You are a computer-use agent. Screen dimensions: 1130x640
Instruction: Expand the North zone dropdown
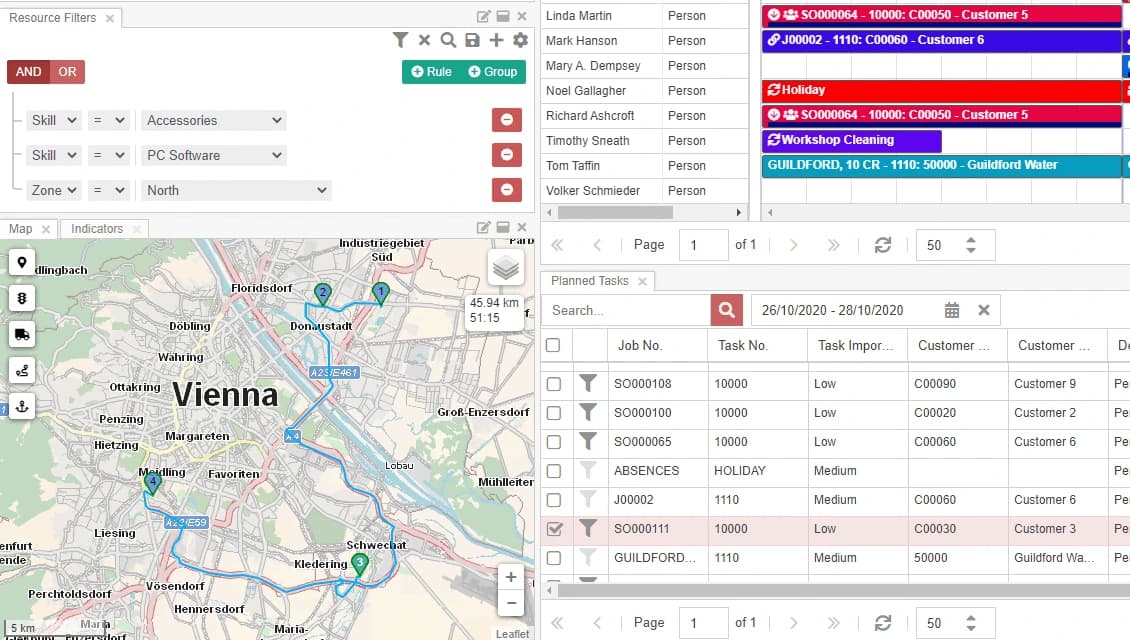(236, 190)
